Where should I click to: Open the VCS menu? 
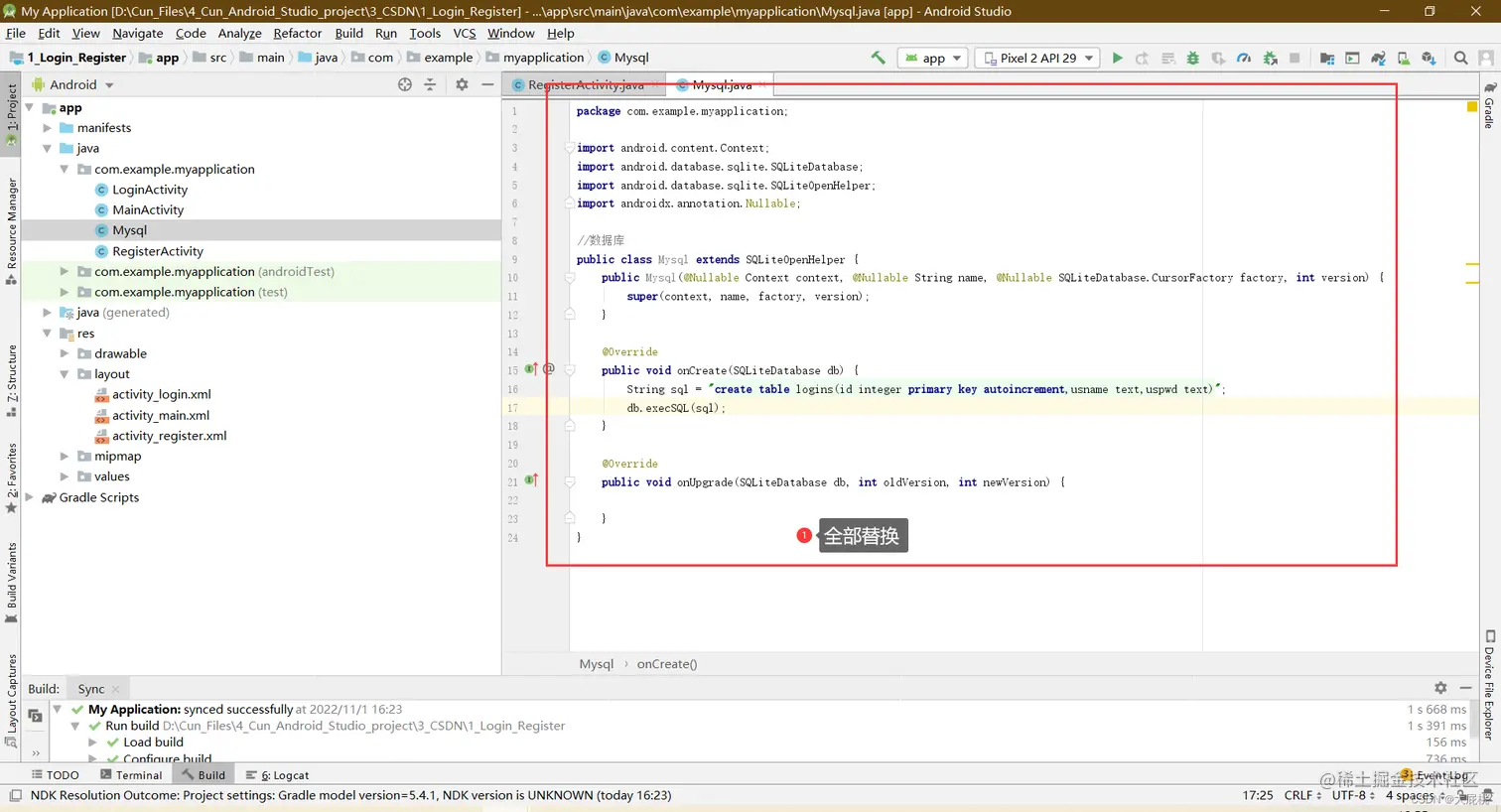click(465, 33)
